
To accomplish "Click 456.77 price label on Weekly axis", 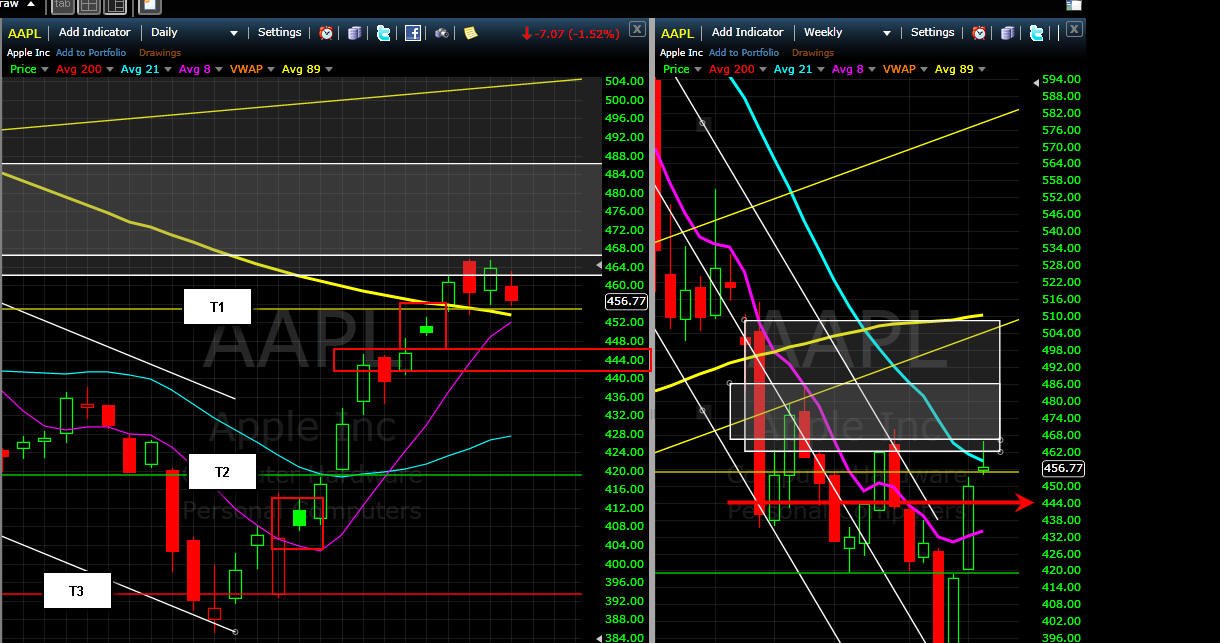I will [x=1062, y=468].
